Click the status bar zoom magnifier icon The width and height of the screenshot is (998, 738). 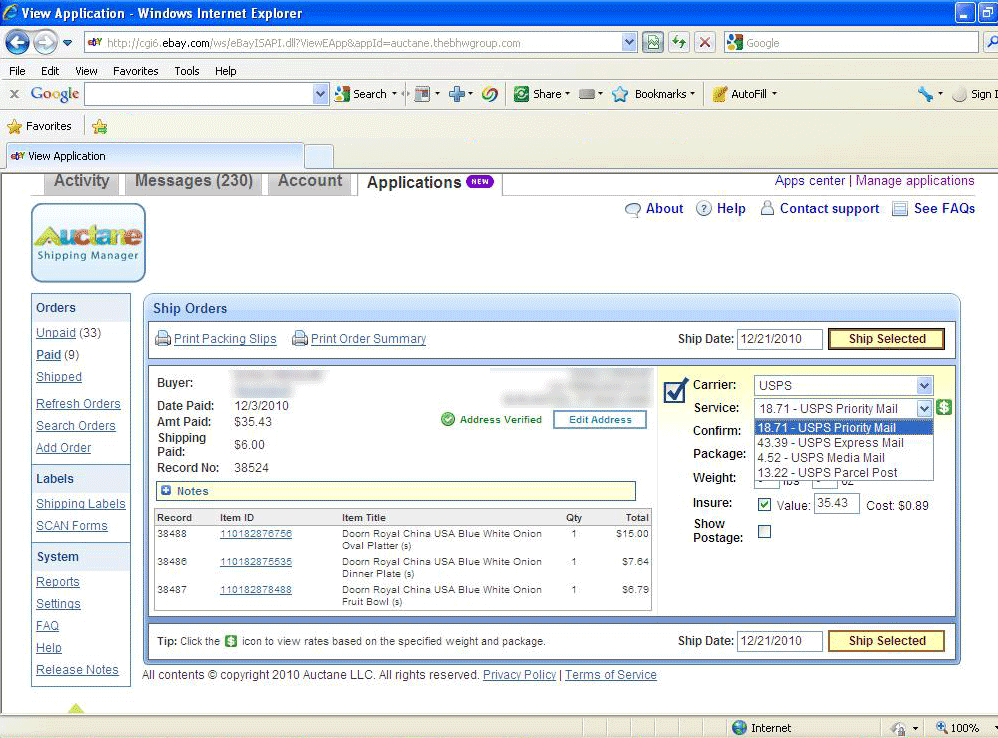click(x=941, y=727)
